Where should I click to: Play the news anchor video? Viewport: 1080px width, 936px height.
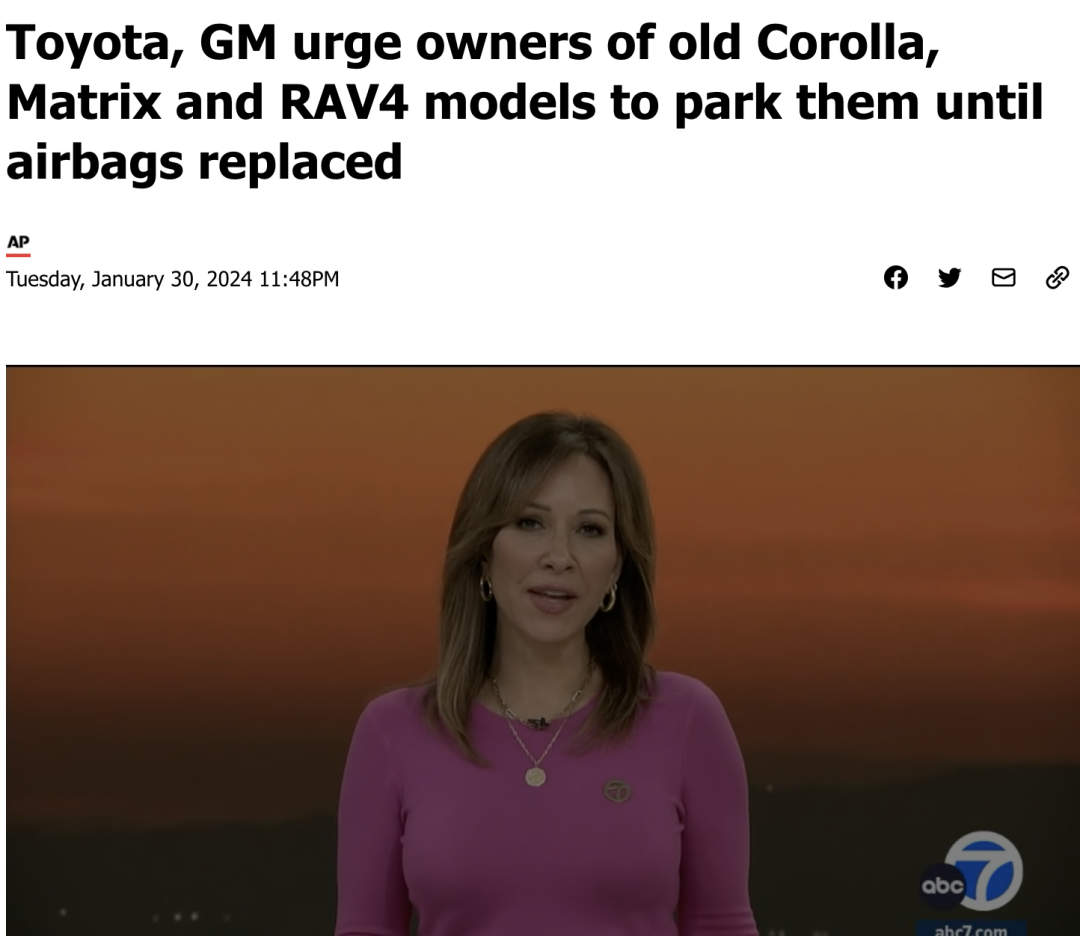[x=543, y=650]
